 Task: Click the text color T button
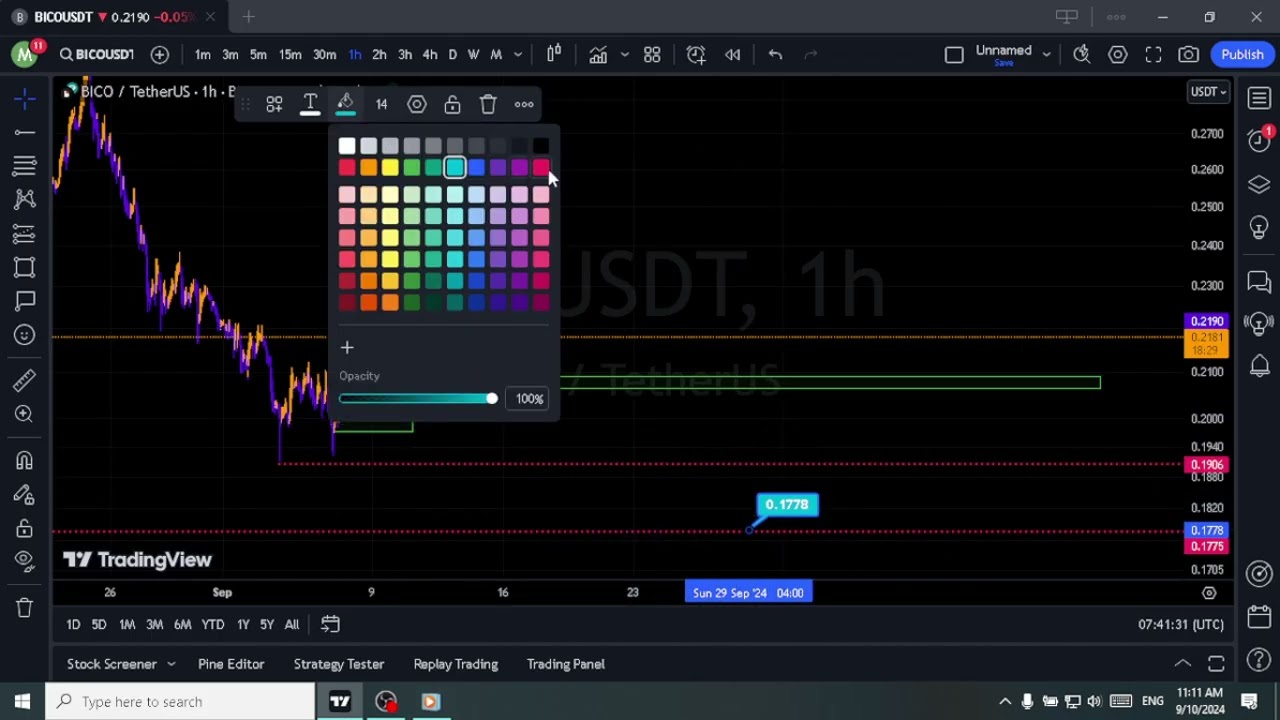tap(310, 104)
